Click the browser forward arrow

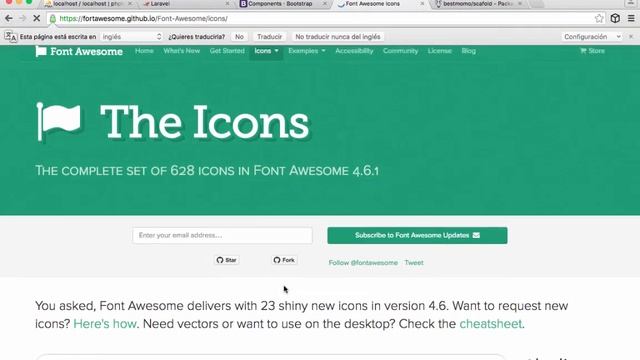point(22,18)
